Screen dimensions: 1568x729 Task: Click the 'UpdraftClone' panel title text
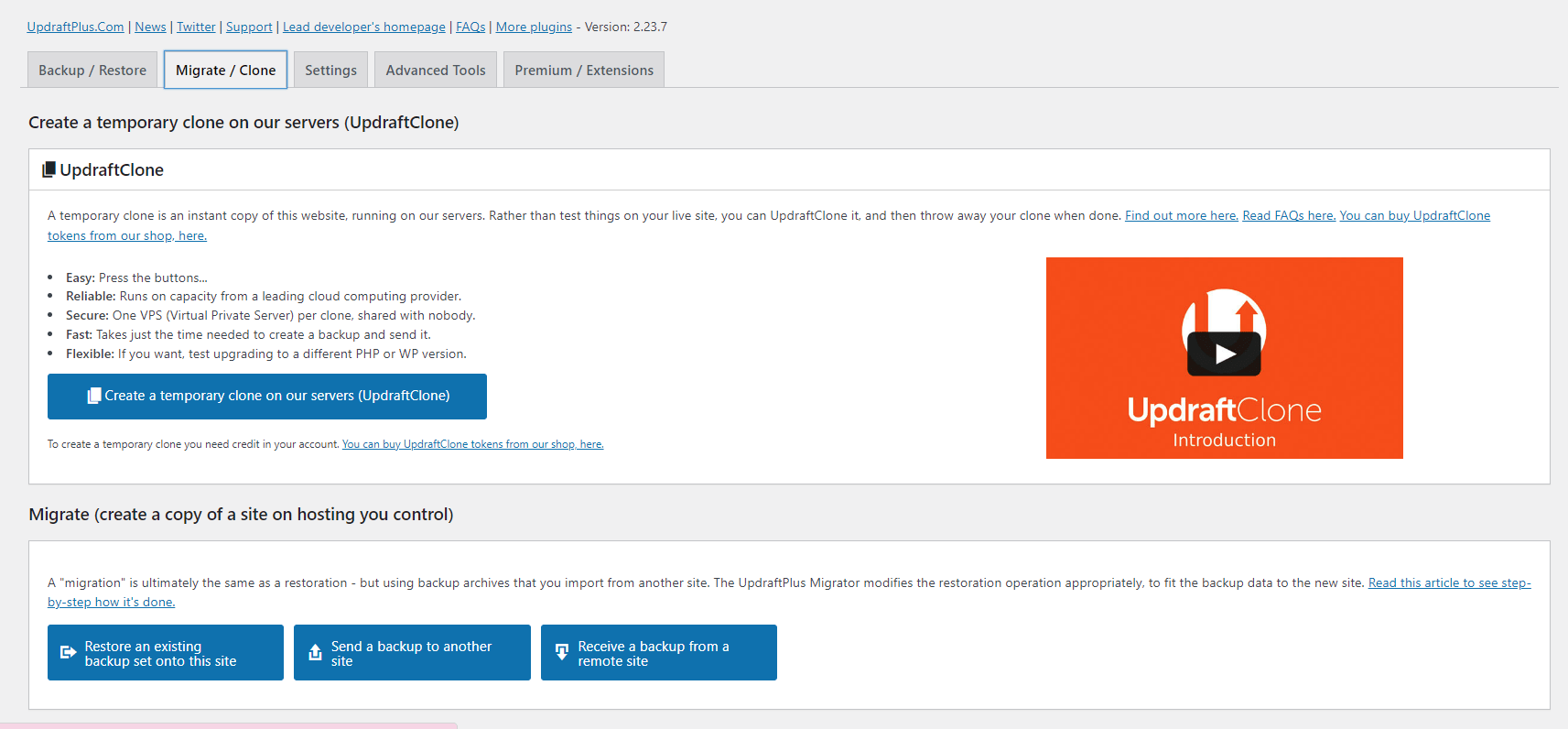click(112, 170)
